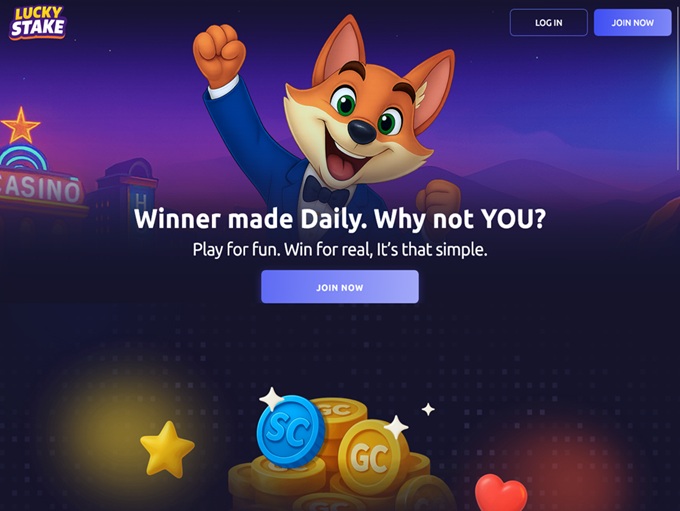Click the page scrollbar on right edge
Screen dimensions: 680x511
pos(677,87)
